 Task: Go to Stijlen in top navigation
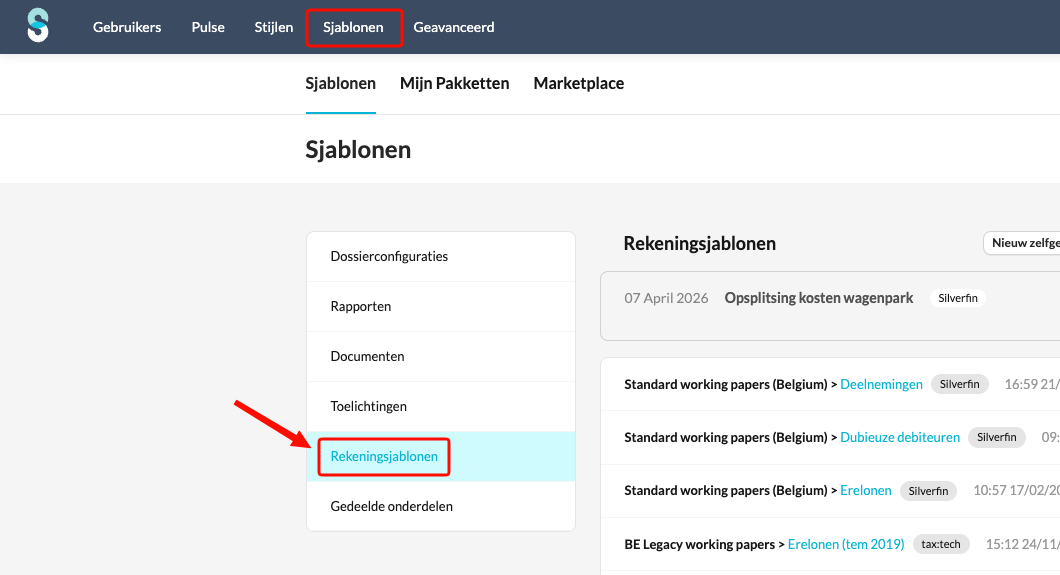pyautogui.click(x=274, y=27)
